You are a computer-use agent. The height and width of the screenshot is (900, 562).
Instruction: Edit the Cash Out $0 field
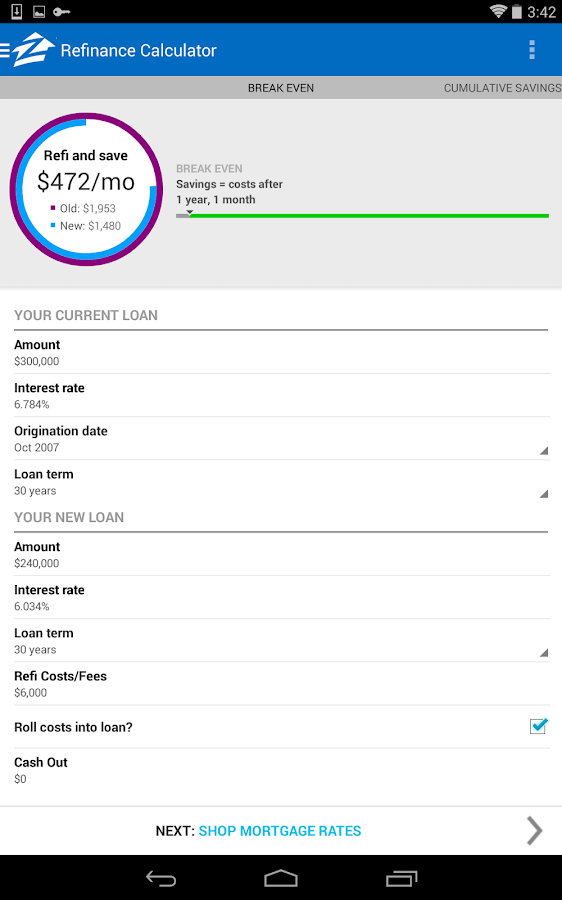pyautogui.click(x=281, y=770)
